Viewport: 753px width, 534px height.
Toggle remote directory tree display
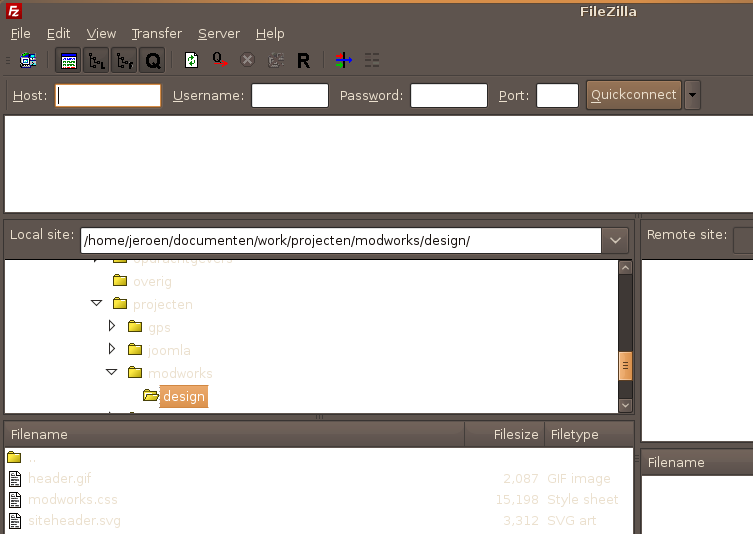coord(124,61)
